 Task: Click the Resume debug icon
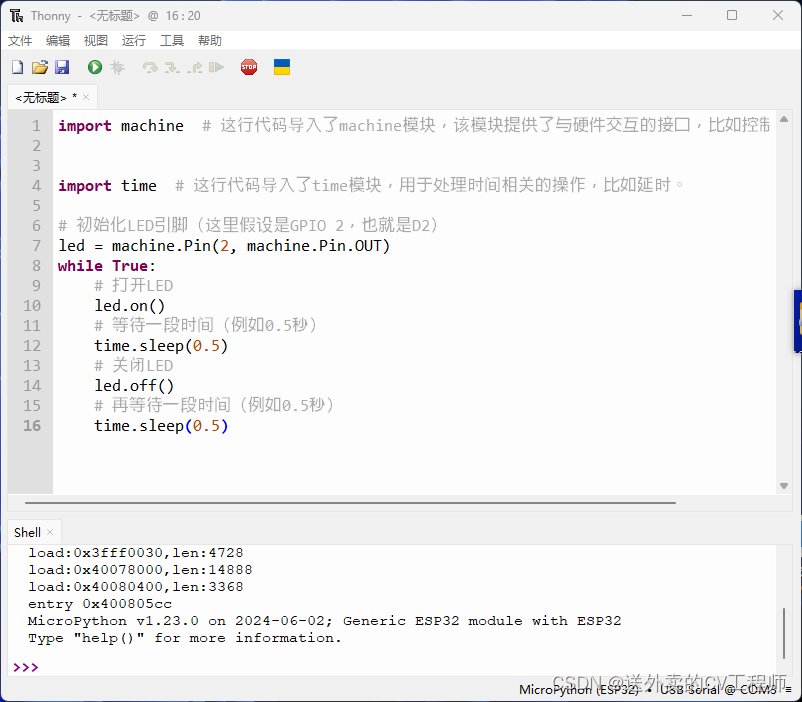[216, 67]
